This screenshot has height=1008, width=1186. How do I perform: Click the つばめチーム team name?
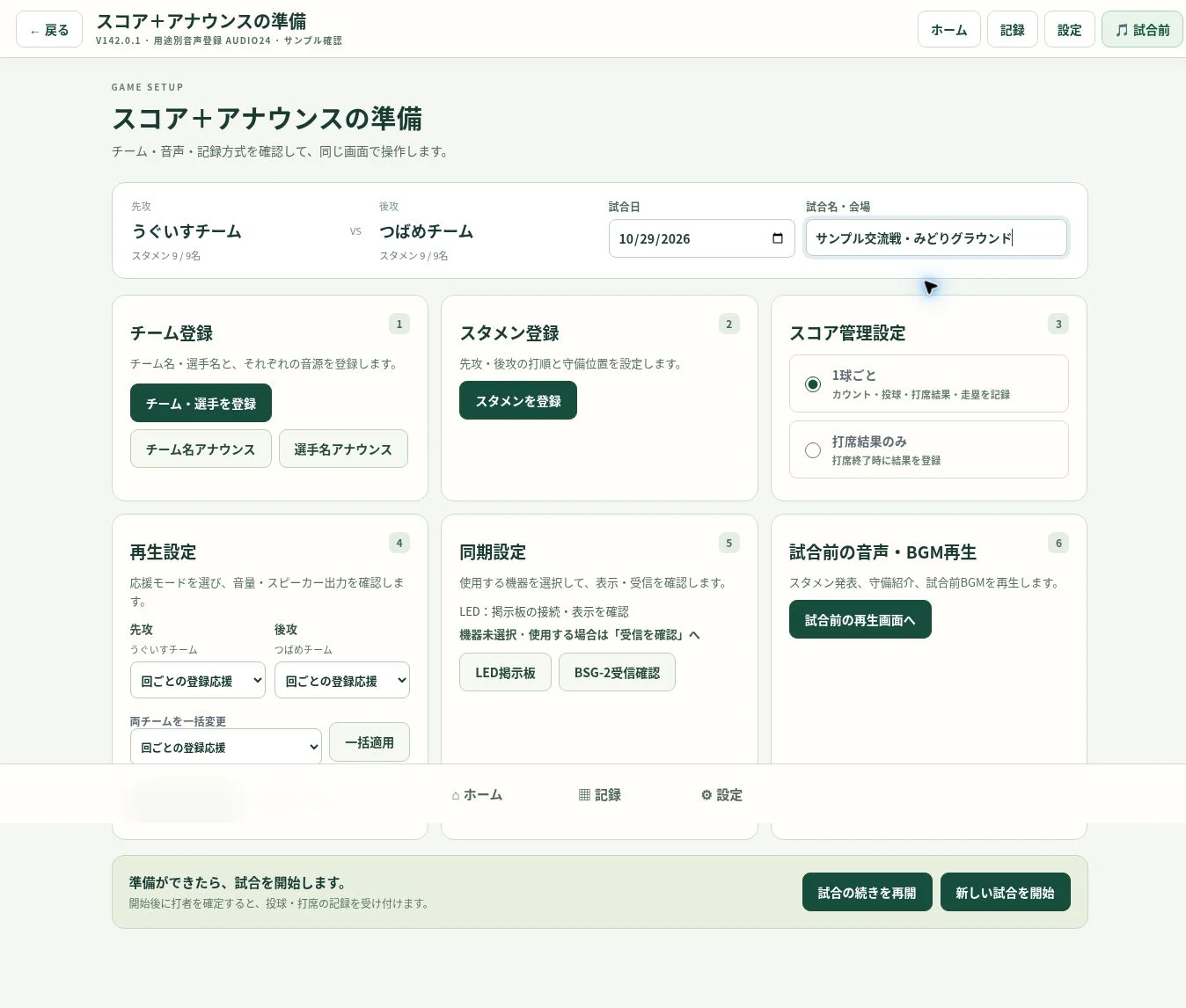pos(427,231)
